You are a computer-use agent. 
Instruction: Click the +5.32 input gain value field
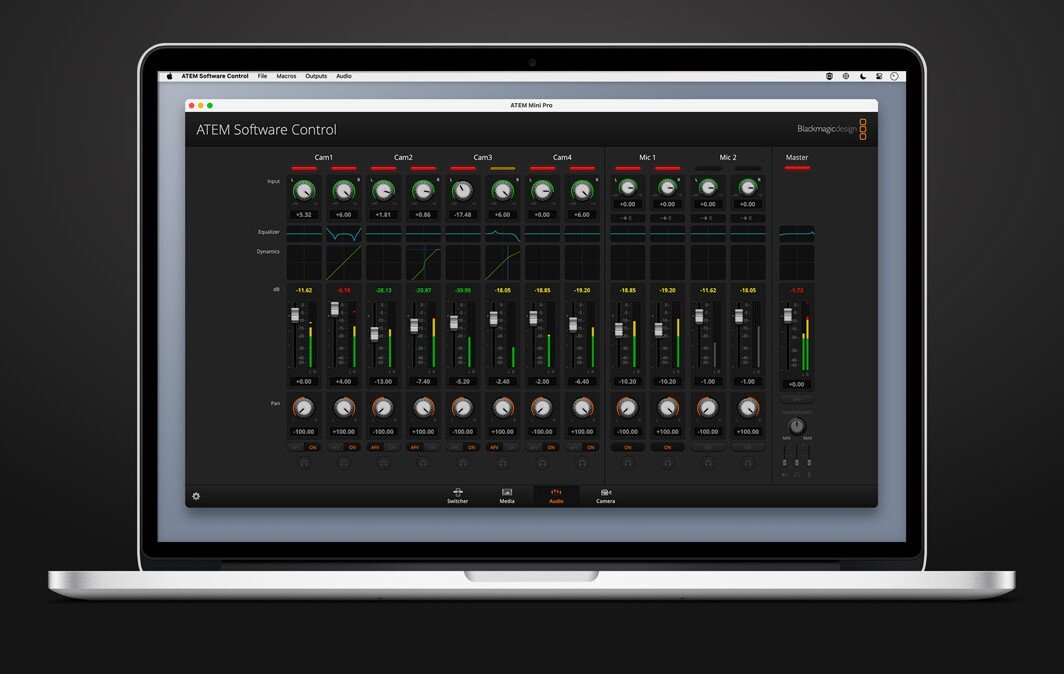[x=304, y=215]
